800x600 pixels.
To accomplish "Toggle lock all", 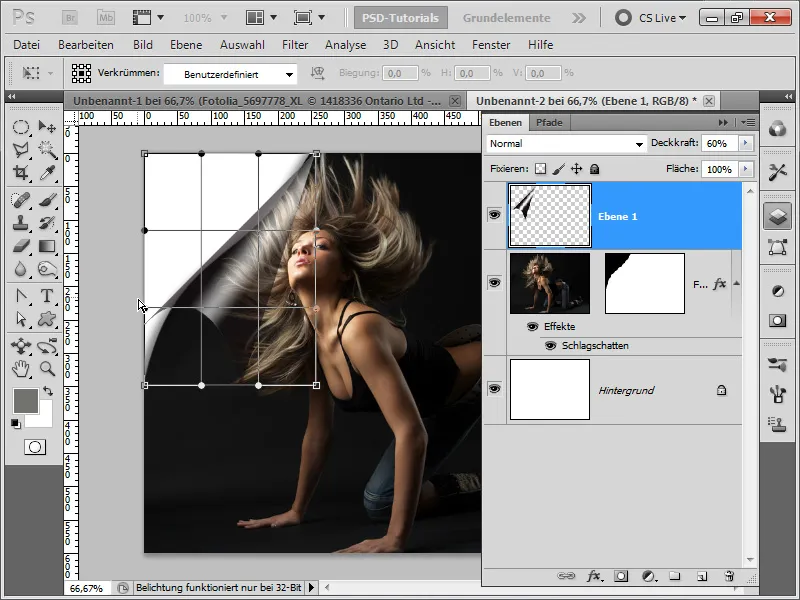I will [594, 169].
